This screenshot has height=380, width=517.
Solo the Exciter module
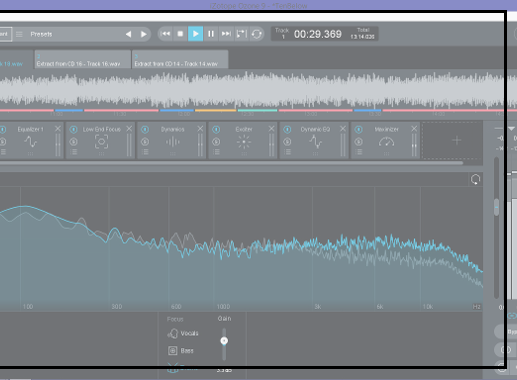click(216, 142)
